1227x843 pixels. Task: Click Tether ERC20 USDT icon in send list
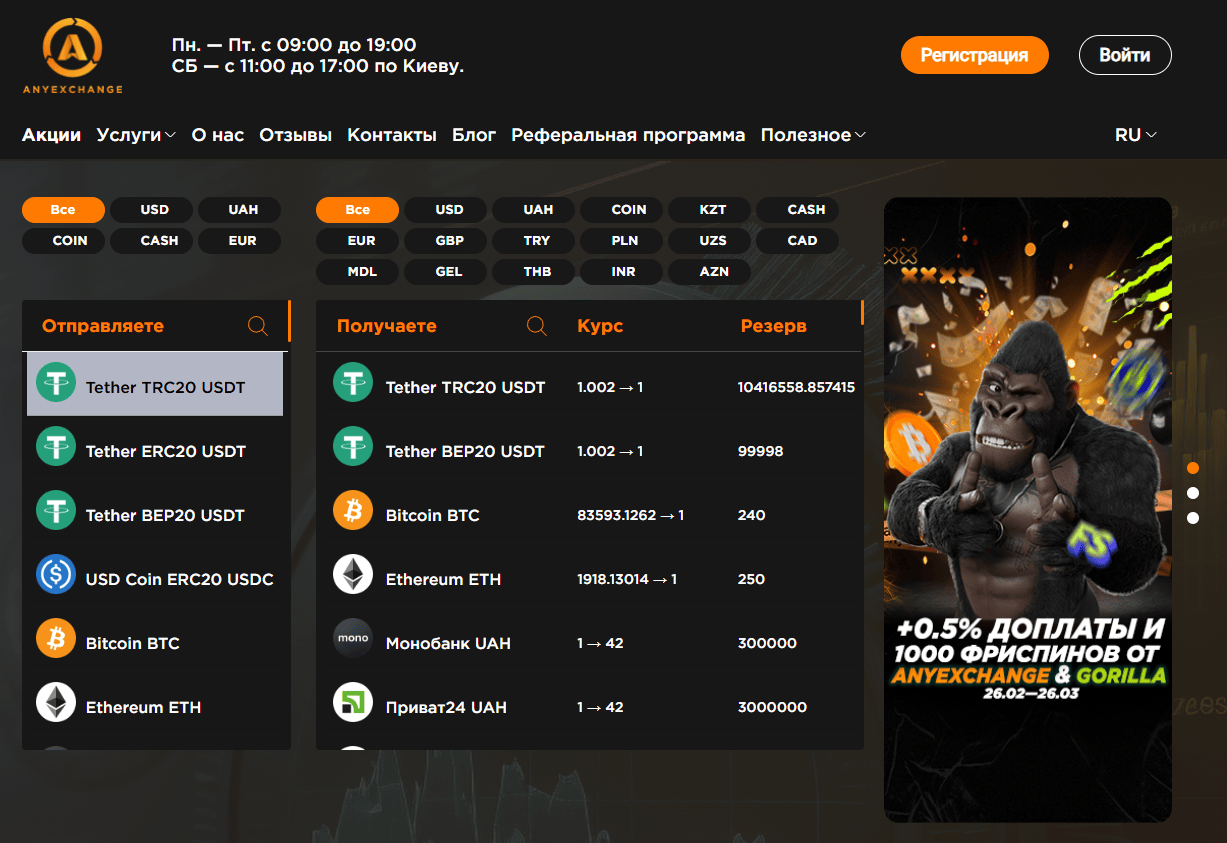click(x=56, y=446)
